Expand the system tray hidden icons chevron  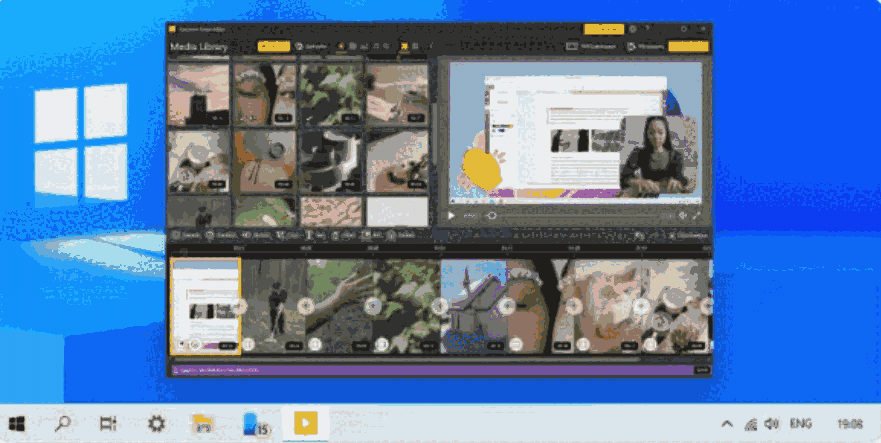coord(727,424)
